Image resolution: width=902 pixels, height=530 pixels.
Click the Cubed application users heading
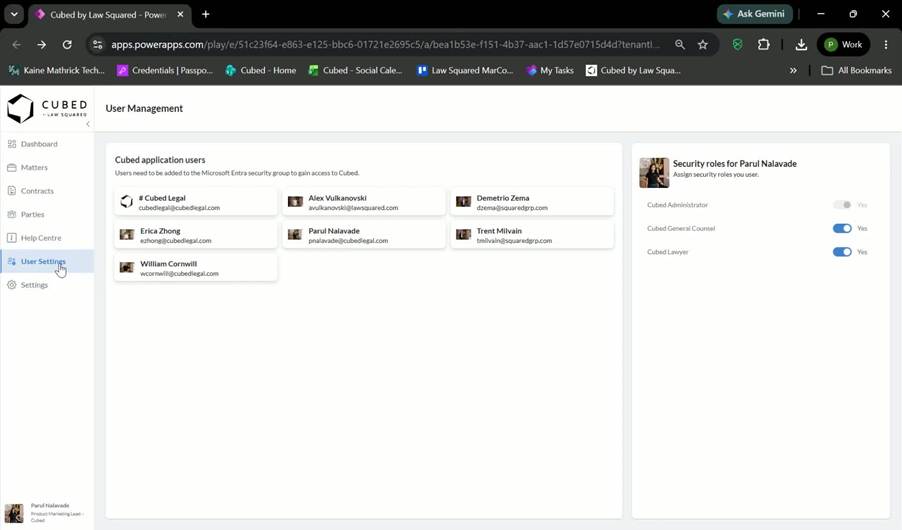(x=160, y=159)
